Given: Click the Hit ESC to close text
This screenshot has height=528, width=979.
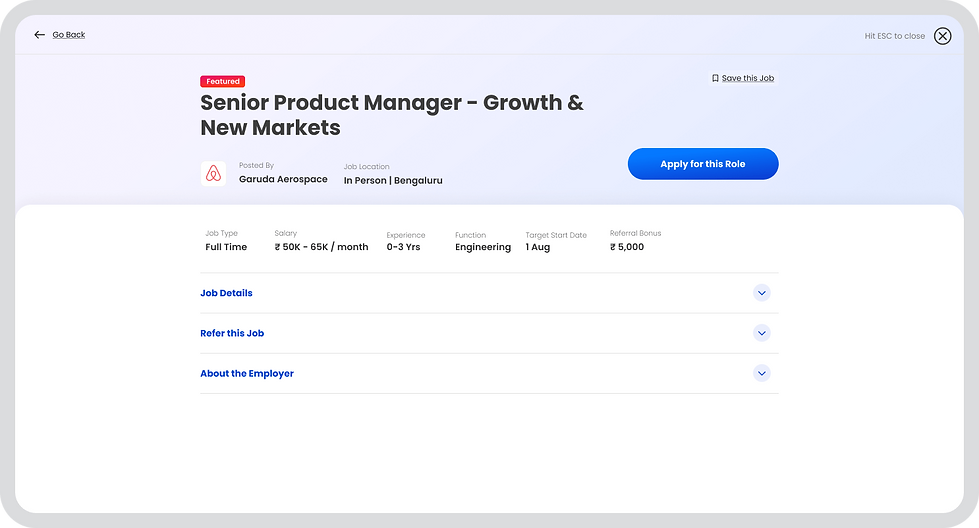Looking at the screenshot, I should point(895,36).
